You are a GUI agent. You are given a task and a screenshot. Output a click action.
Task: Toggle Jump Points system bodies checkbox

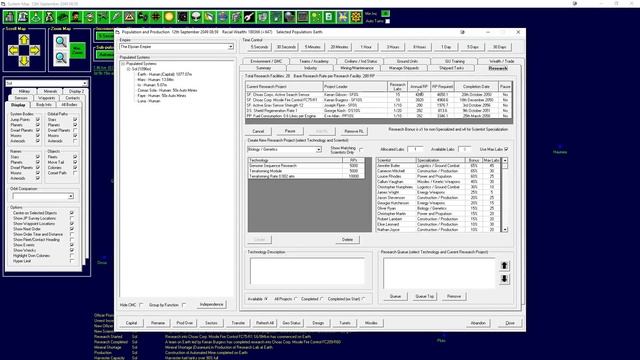pyautogui.click(x=38, y=120)
